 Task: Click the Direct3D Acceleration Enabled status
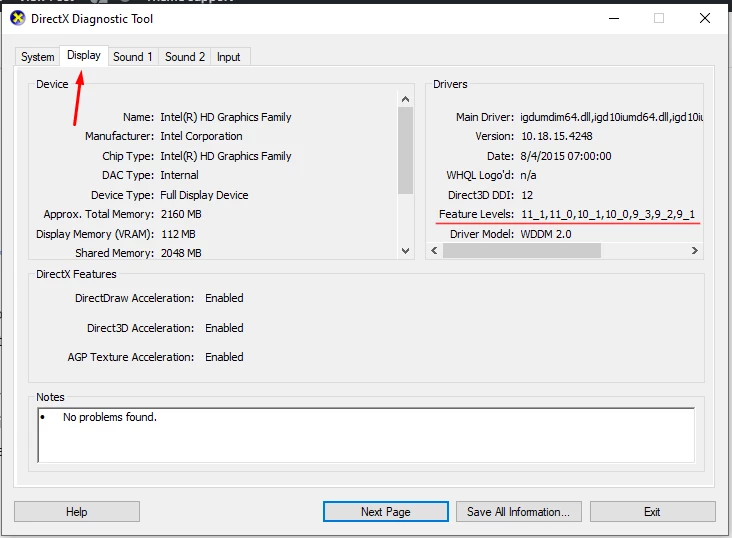point(224,328)
